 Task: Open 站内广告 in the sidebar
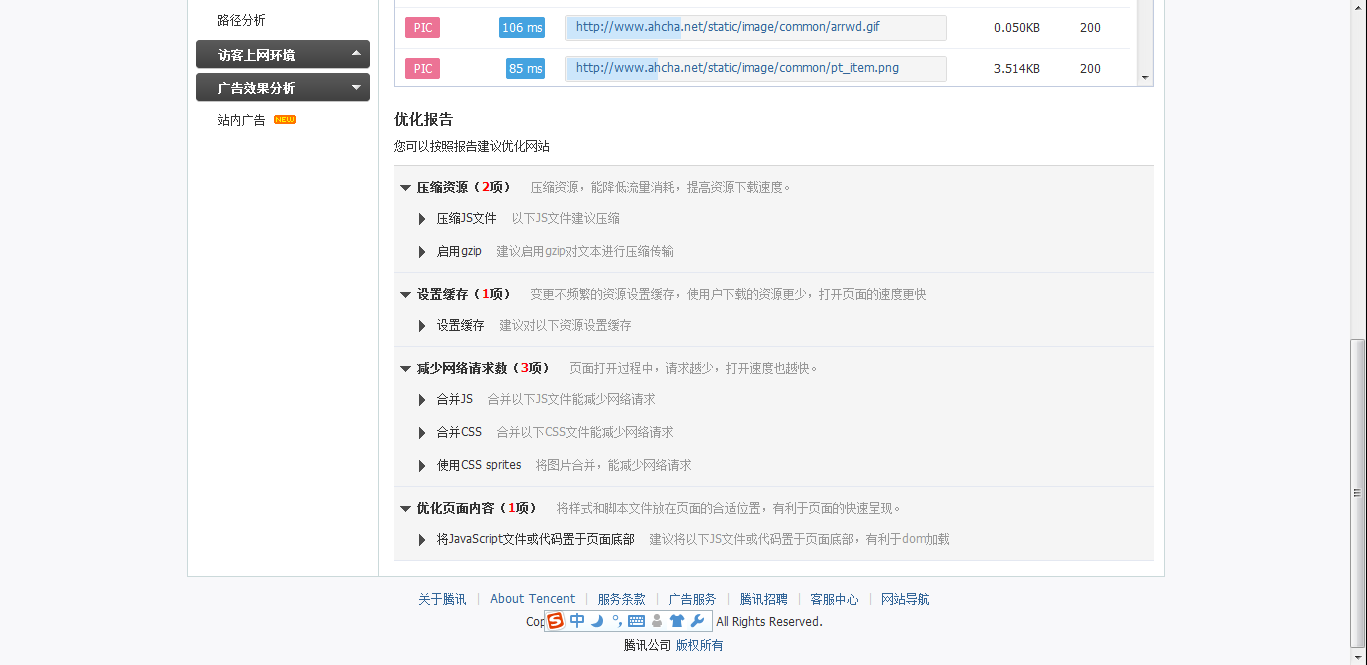(241, 120)
